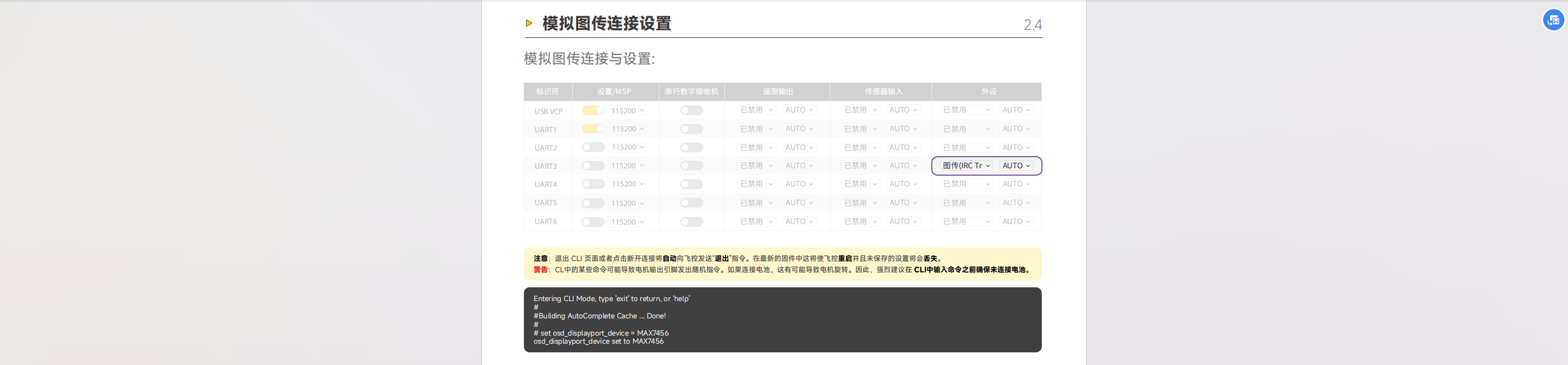Click the blue convert-to-Word floating icon
1568x365 pixels.
pos(1553,20)
